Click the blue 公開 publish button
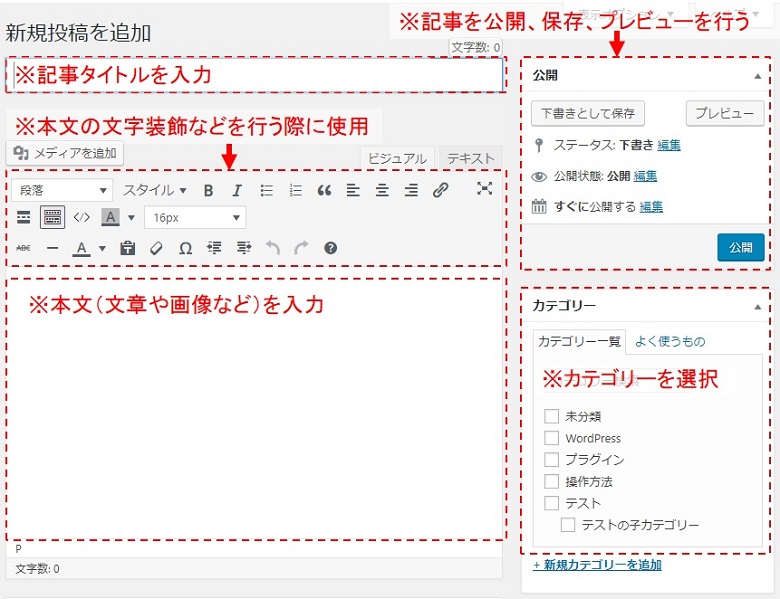This screenshot has height=599, width=780. (740, 247)
